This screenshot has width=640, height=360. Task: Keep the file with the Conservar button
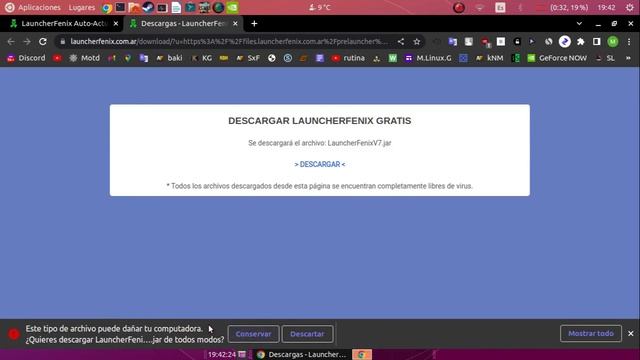pyautogui.click(x=253, y=334)
